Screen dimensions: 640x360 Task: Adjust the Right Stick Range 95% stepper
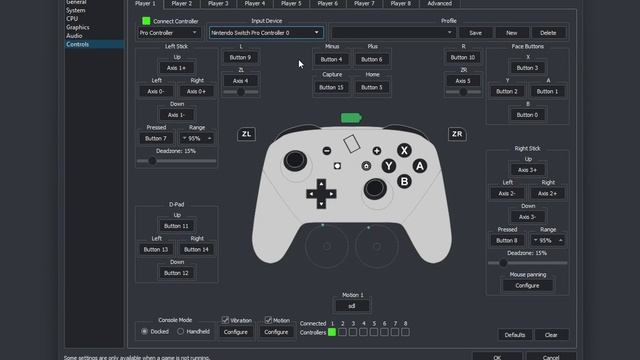[x=548, y=240]
